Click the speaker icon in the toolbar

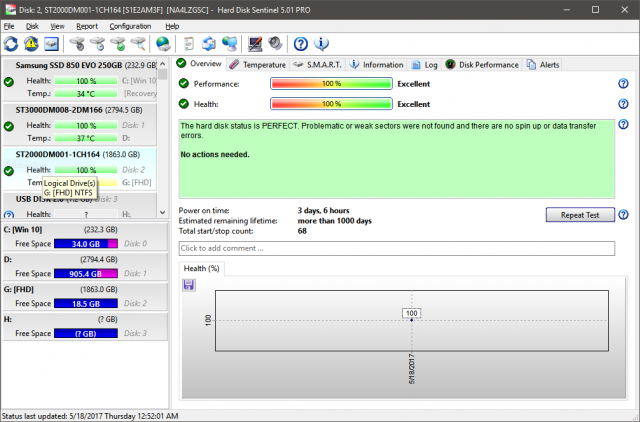click(274, 44)
